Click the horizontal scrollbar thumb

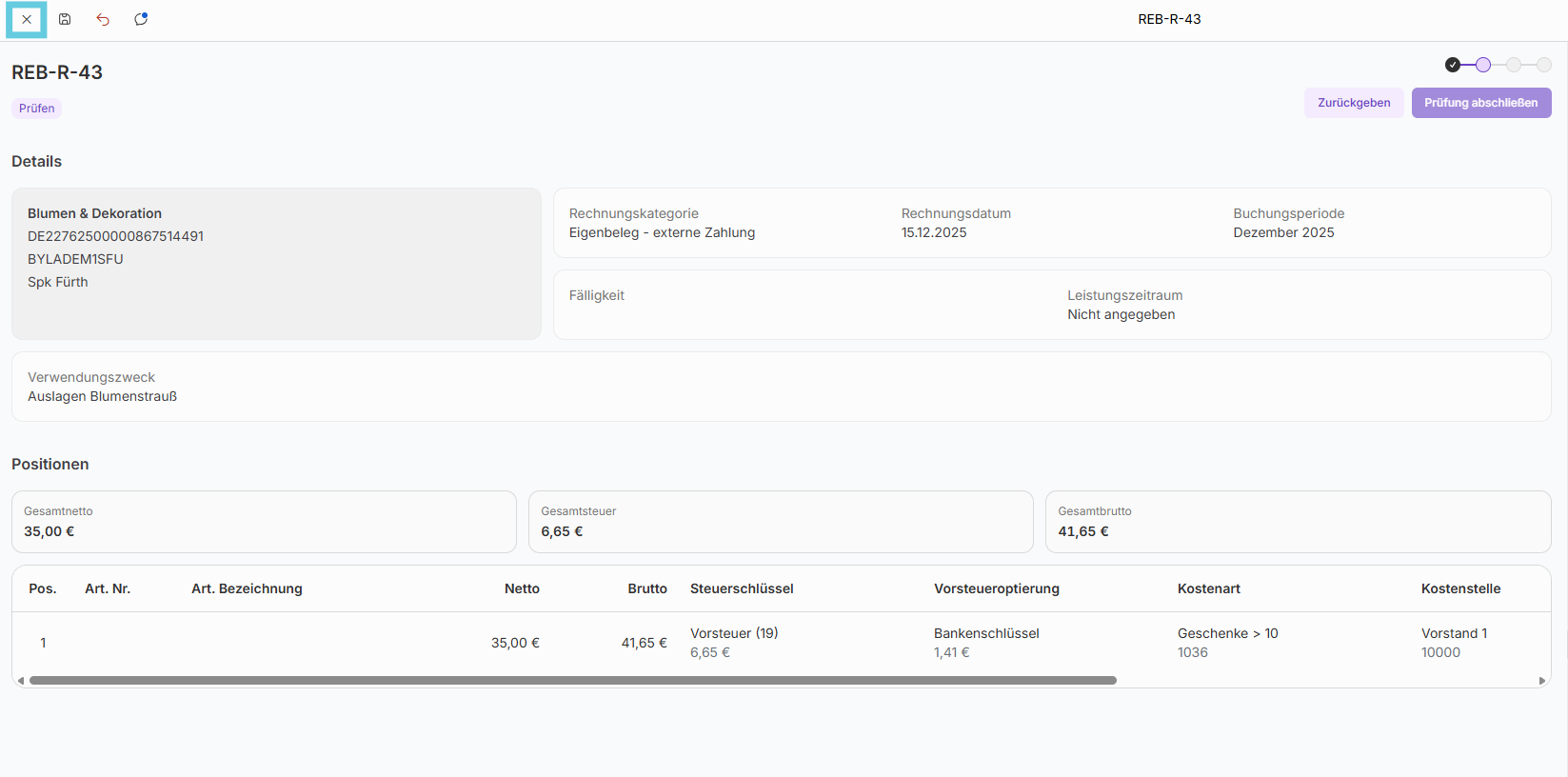point(571,681)
